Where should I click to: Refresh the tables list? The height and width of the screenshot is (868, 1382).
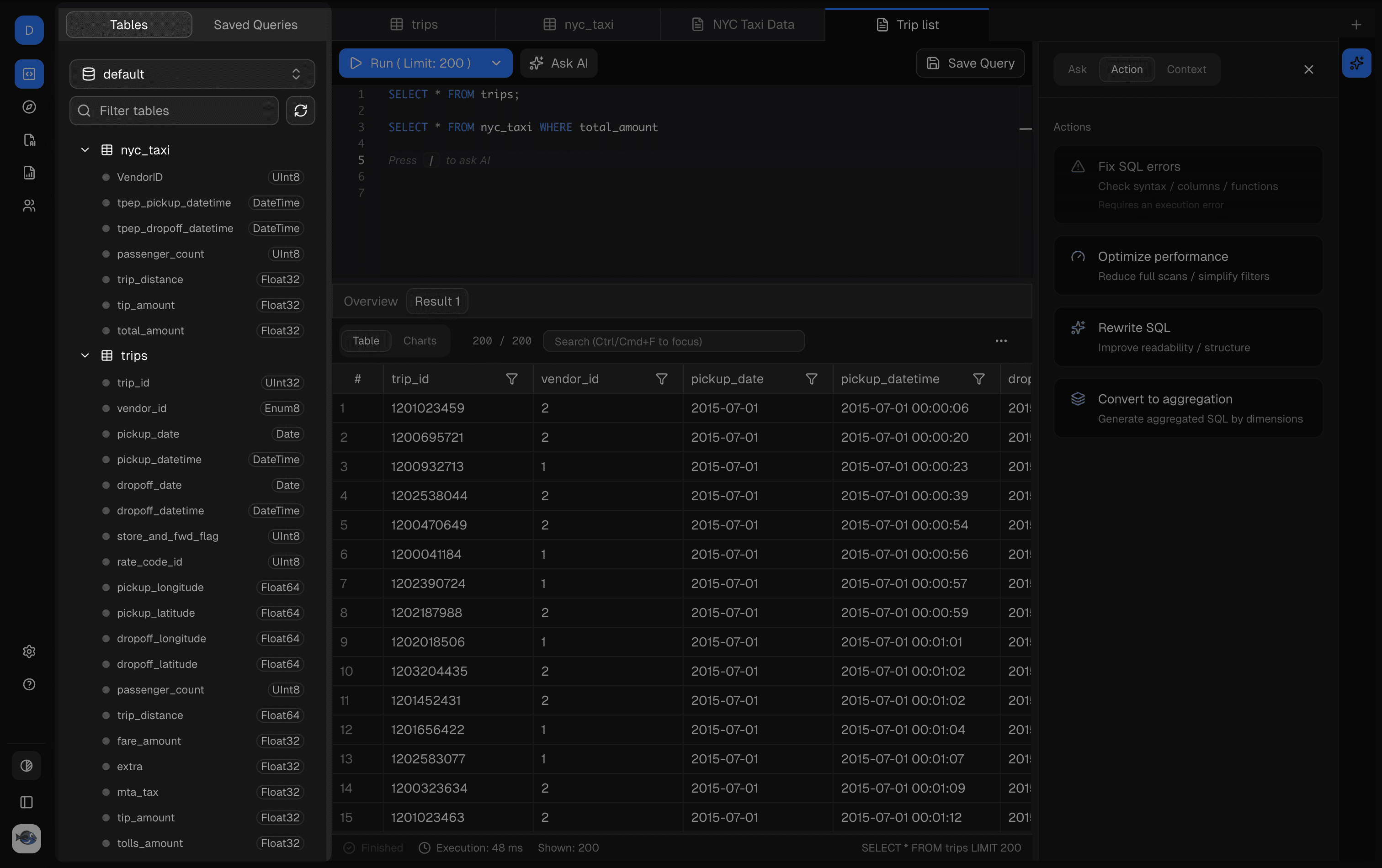[x=301, y=111]
